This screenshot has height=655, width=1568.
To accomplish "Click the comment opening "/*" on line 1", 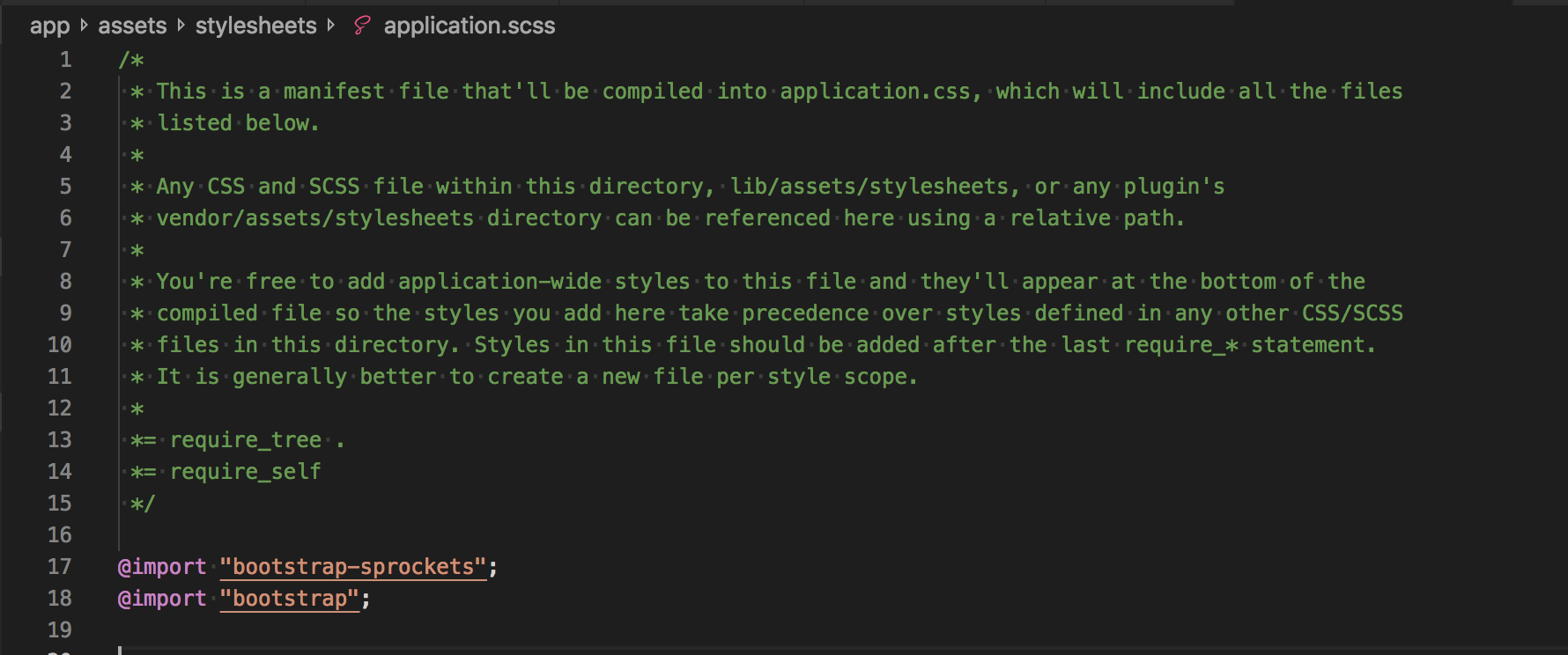I will [131, 60].
